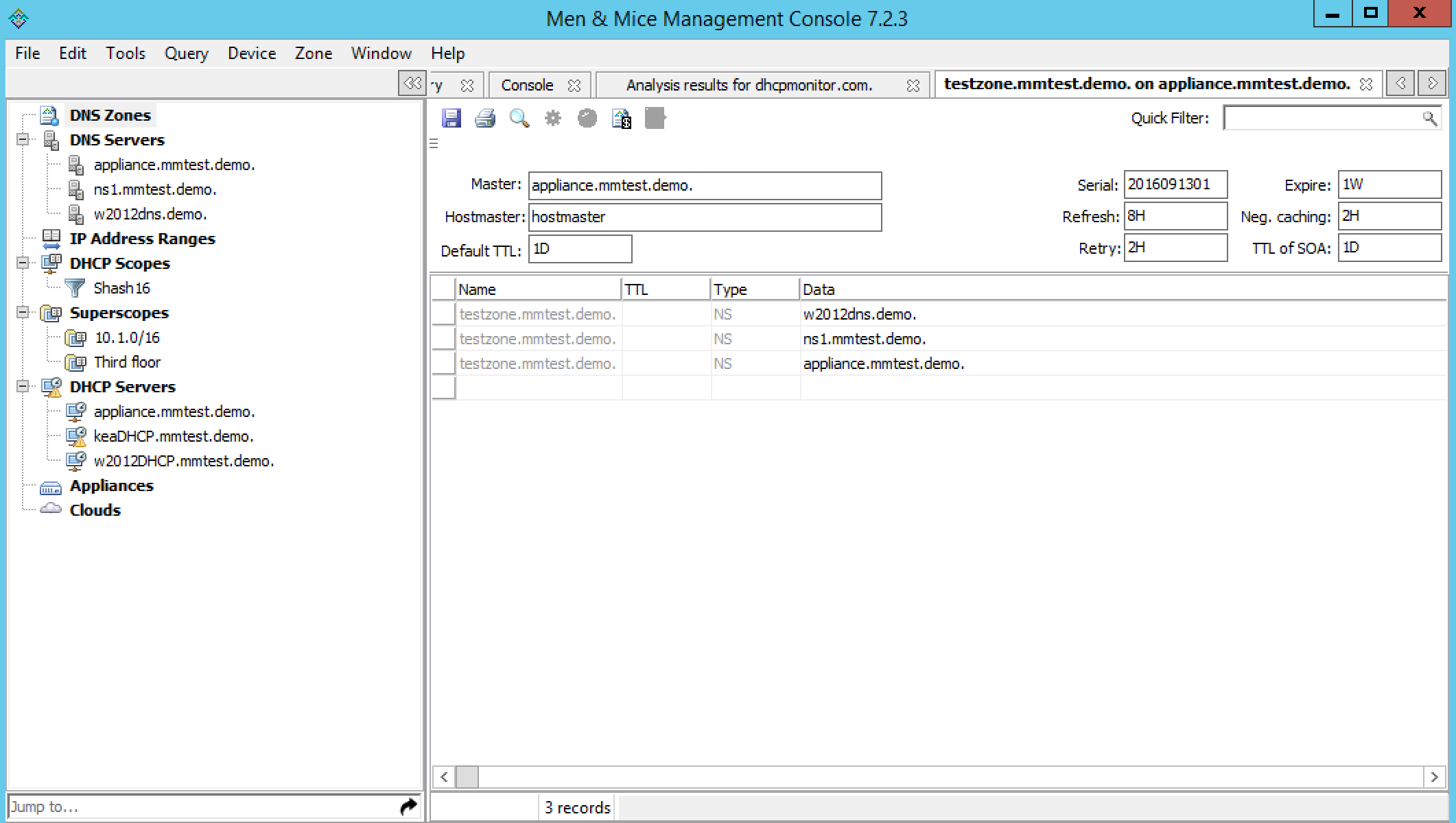The height and width of the screenshot is (823, 1456).
Task: Select row checkbox for ns1.mmtest.demo. NS record
Action: [444, 339]
